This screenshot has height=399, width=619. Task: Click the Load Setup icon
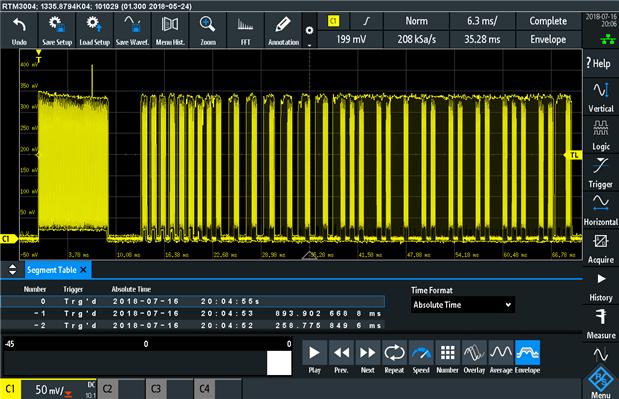coord(94,31)
